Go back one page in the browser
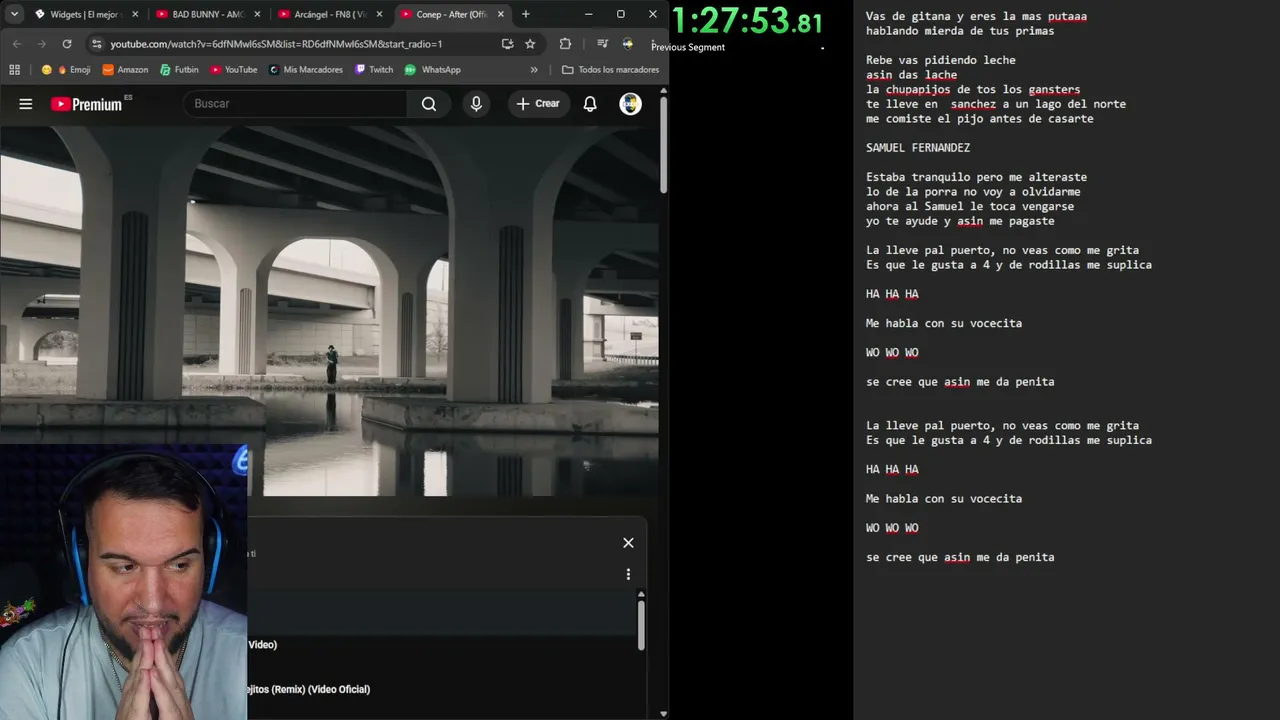This screenshot has height=720, width=1280. [16, 44]
